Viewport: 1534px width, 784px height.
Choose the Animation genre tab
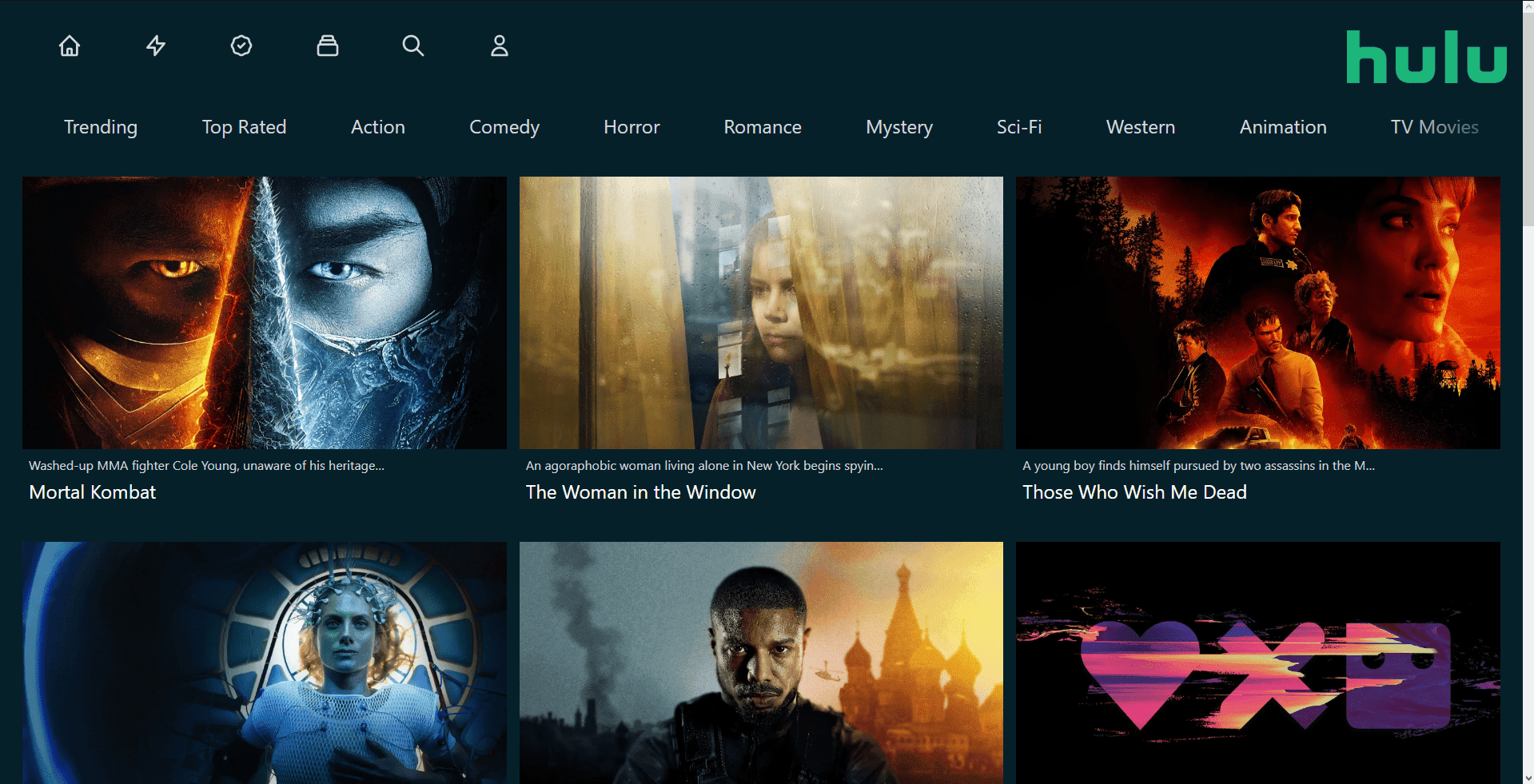click(x=1283, y=127)
